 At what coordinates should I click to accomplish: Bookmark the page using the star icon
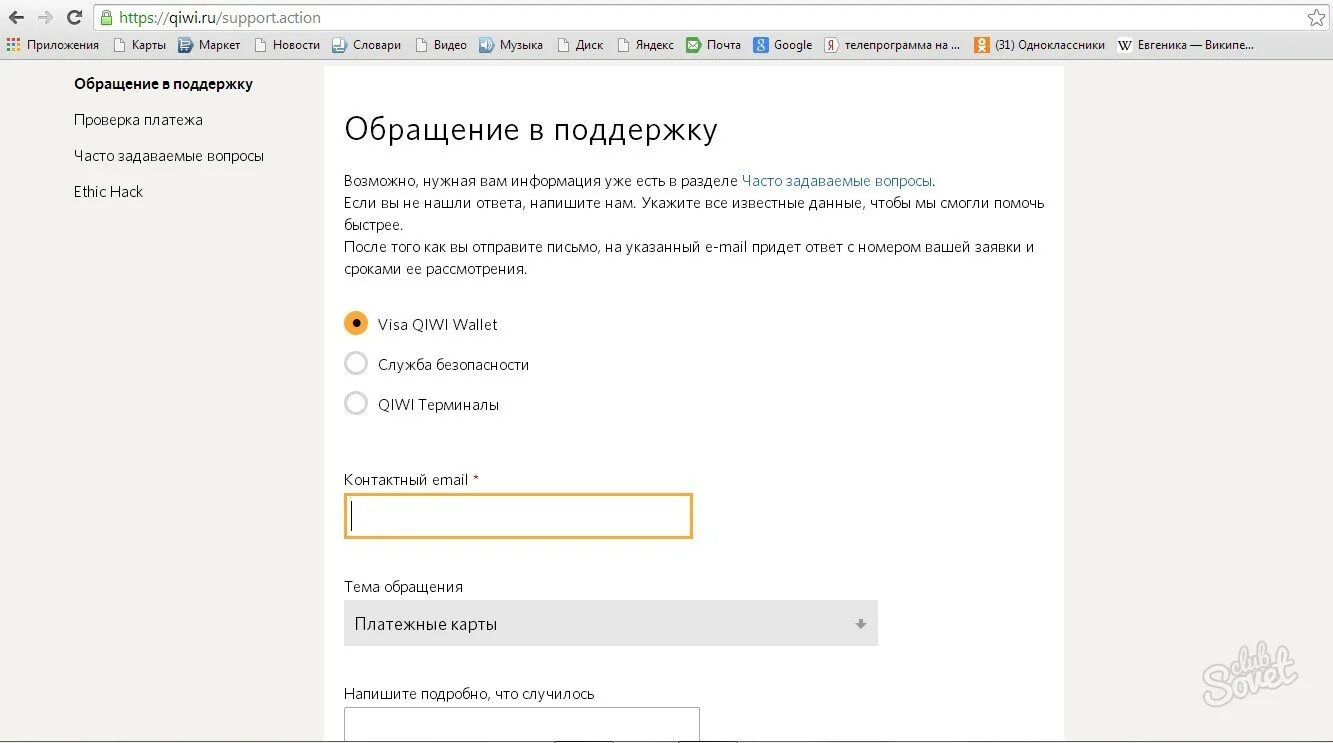point(1316,17)
